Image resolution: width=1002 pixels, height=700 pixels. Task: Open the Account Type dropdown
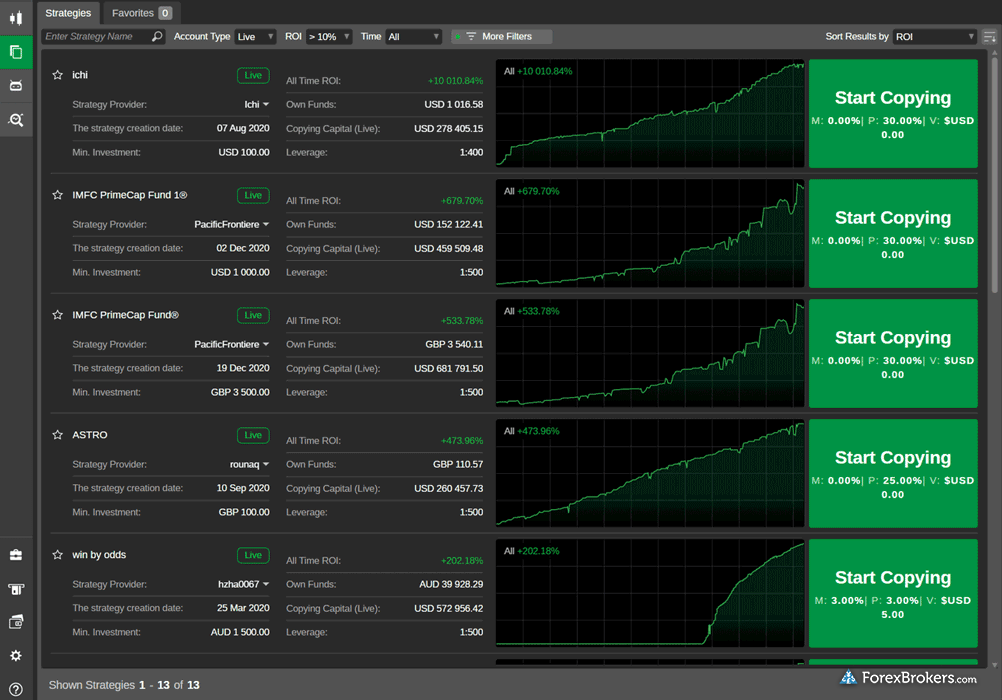[255, 37]
